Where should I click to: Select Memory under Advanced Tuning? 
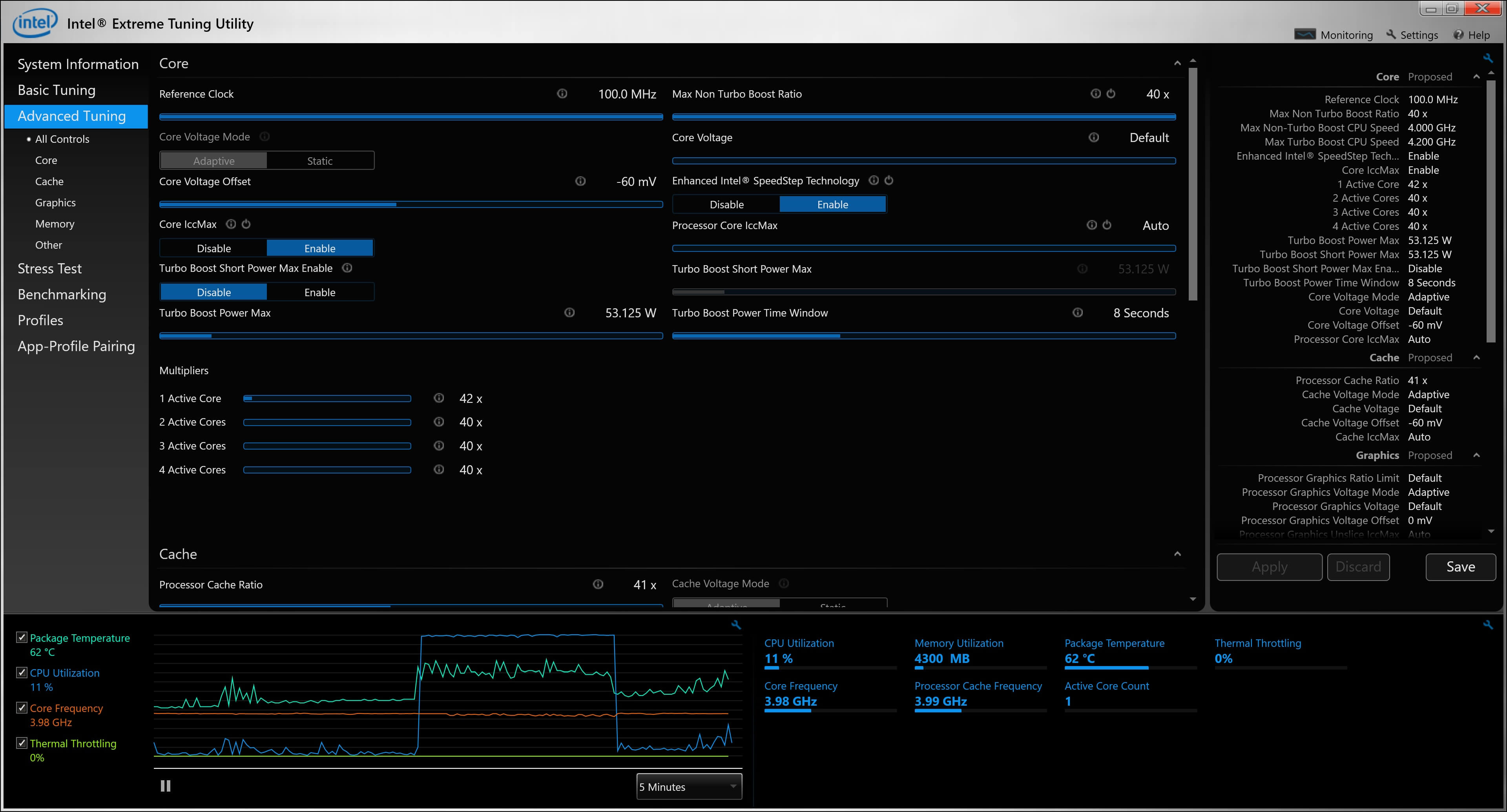(x=55, y=224)
